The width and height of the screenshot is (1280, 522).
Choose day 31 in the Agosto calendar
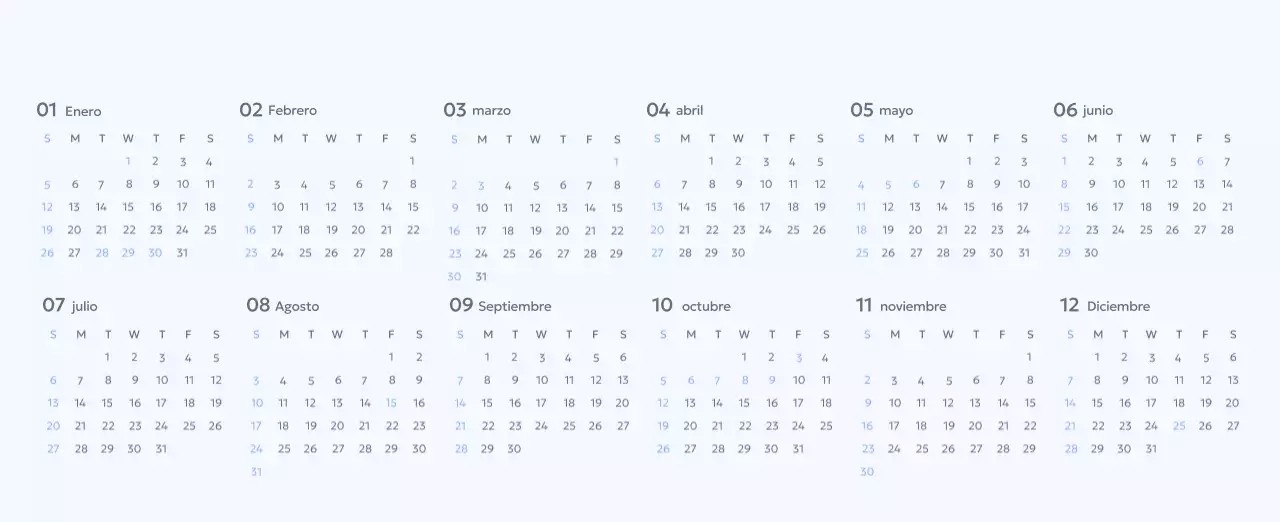(x=256, y=472)
